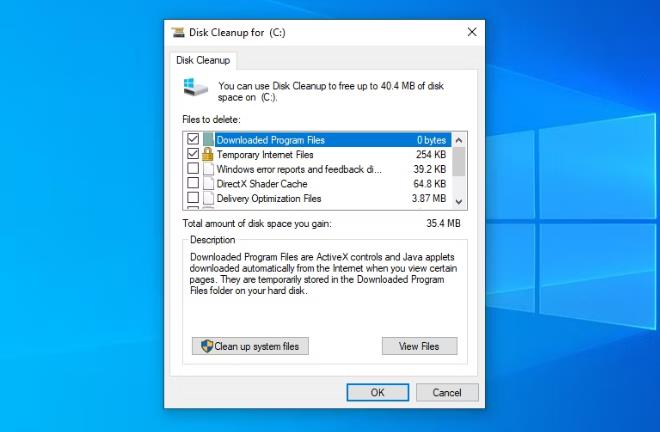
Task: Click the 254 KB size value
Action: point(431,155)
